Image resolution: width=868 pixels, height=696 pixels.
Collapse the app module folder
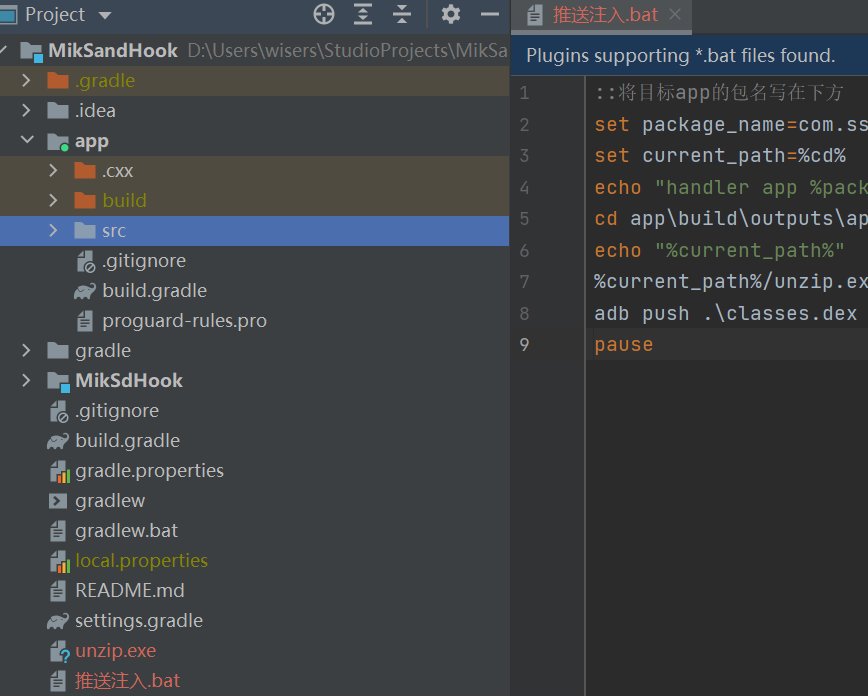pyautogui.click(x=27, y=141)
